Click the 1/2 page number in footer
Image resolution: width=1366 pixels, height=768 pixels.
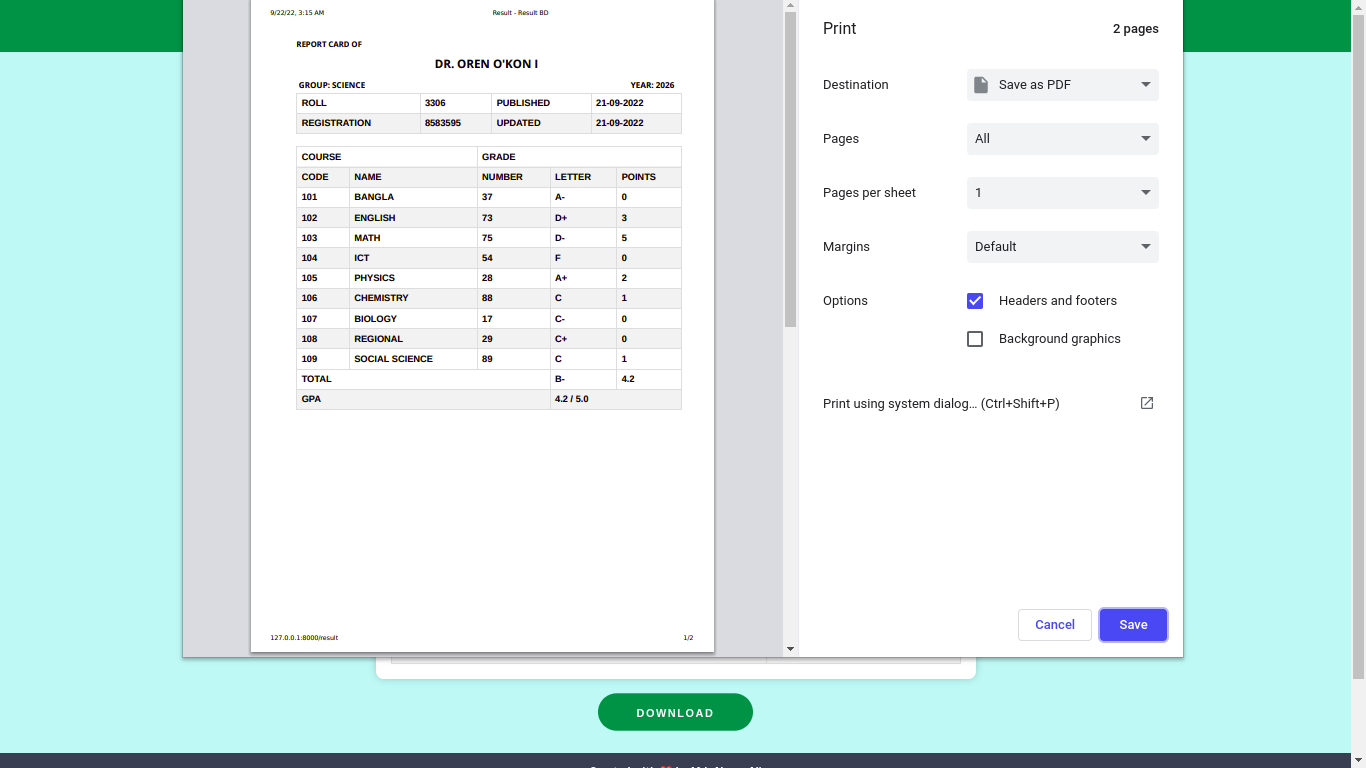point(688,637)
